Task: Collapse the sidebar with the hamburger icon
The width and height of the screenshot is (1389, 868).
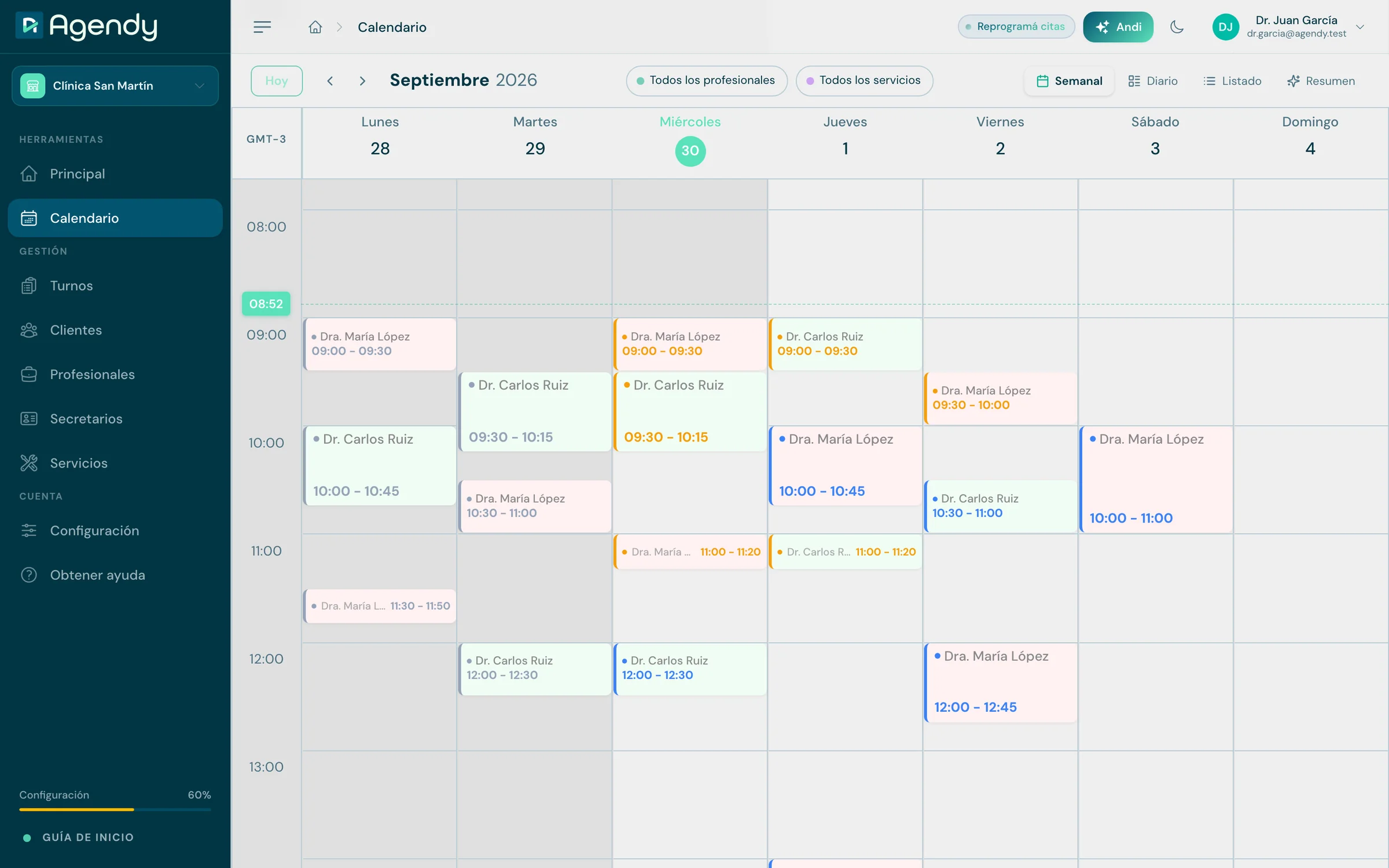Action: point(262,27)
